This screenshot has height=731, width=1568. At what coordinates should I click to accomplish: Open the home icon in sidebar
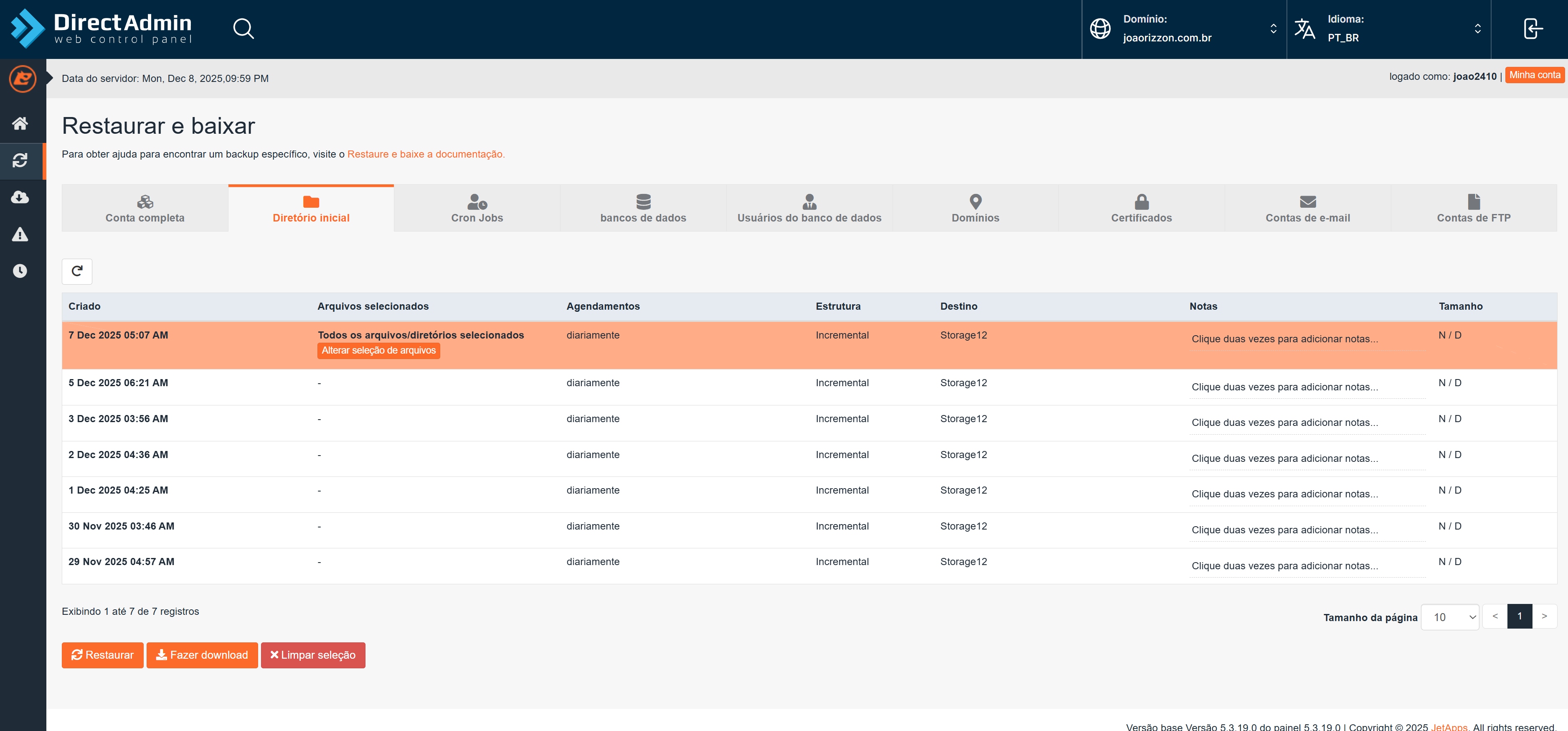(20, 124)
